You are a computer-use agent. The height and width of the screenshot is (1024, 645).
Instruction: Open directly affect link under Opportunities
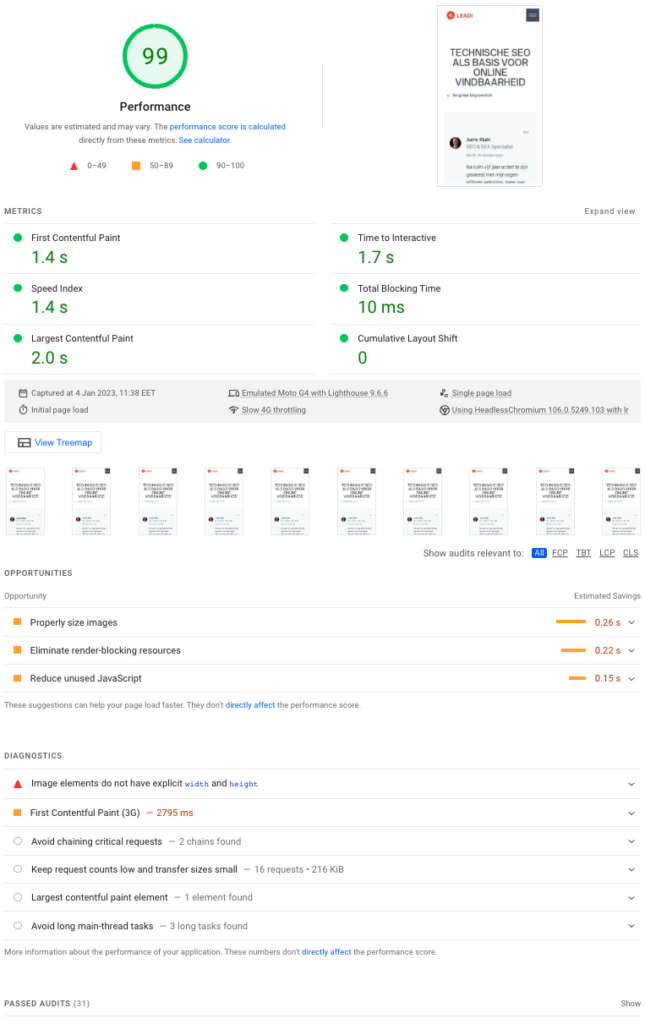tap(250, 705)
